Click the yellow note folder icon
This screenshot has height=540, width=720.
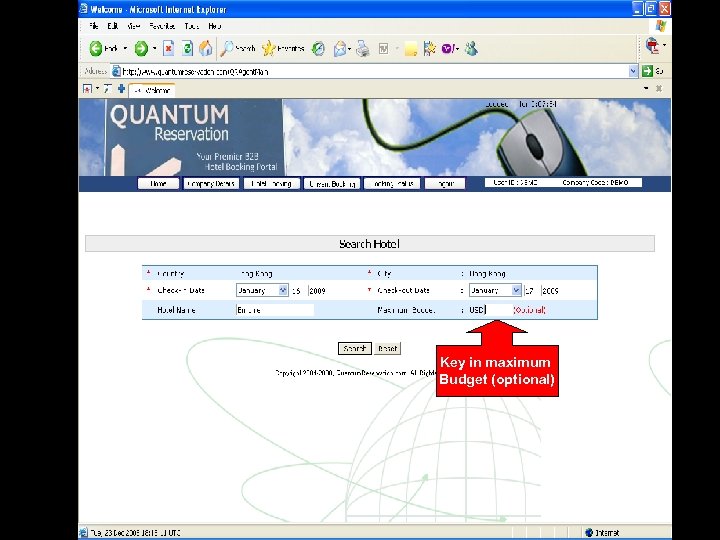[x=411, y=49]
